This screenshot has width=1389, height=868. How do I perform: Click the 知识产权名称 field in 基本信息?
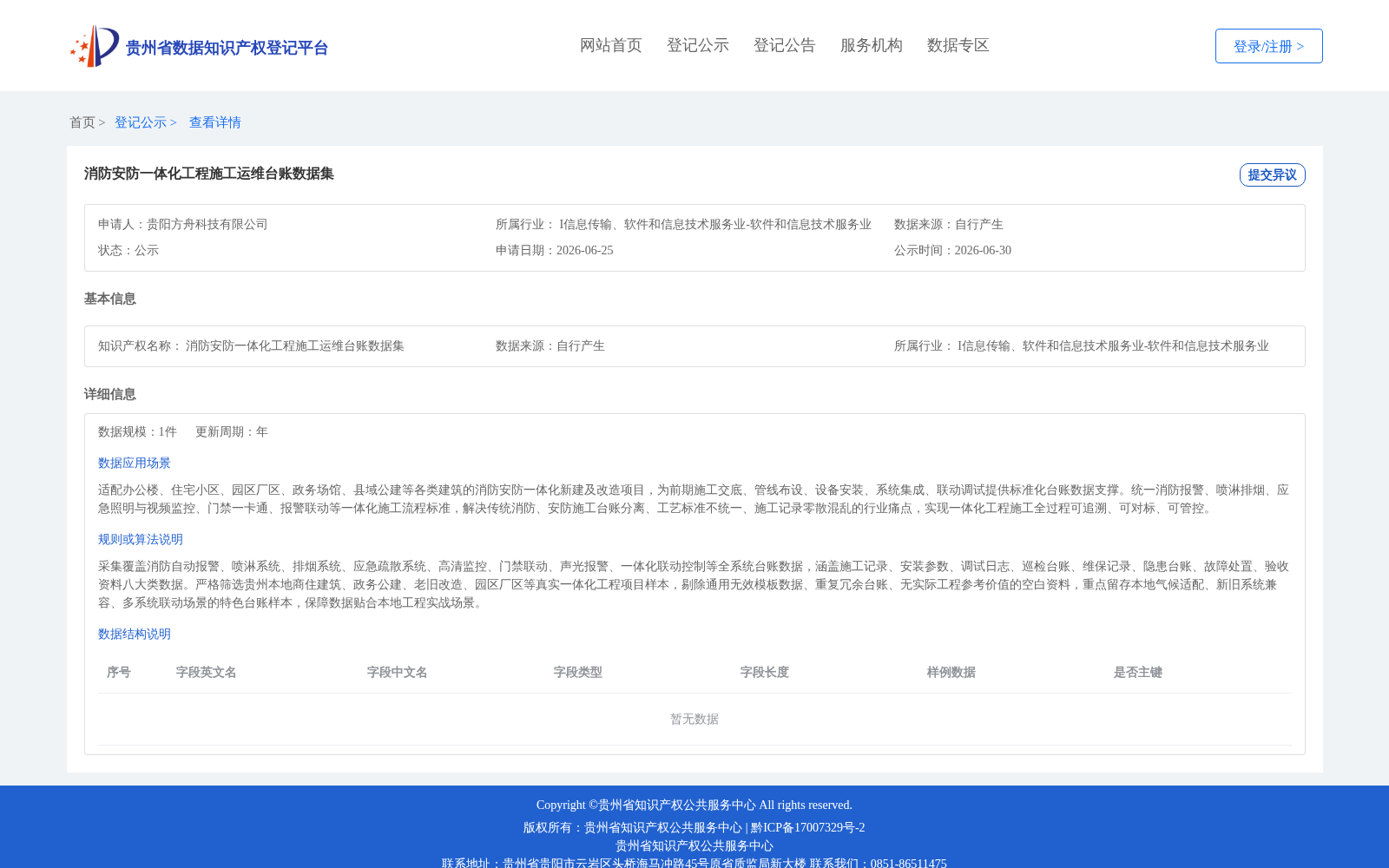click(252, 345)
